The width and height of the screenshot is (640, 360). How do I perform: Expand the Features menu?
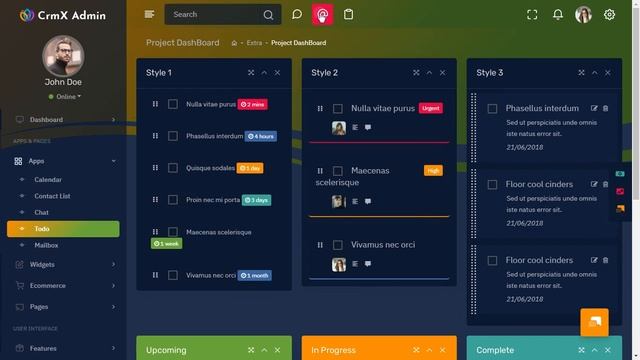pyautogui.click(x=113, y=348)
